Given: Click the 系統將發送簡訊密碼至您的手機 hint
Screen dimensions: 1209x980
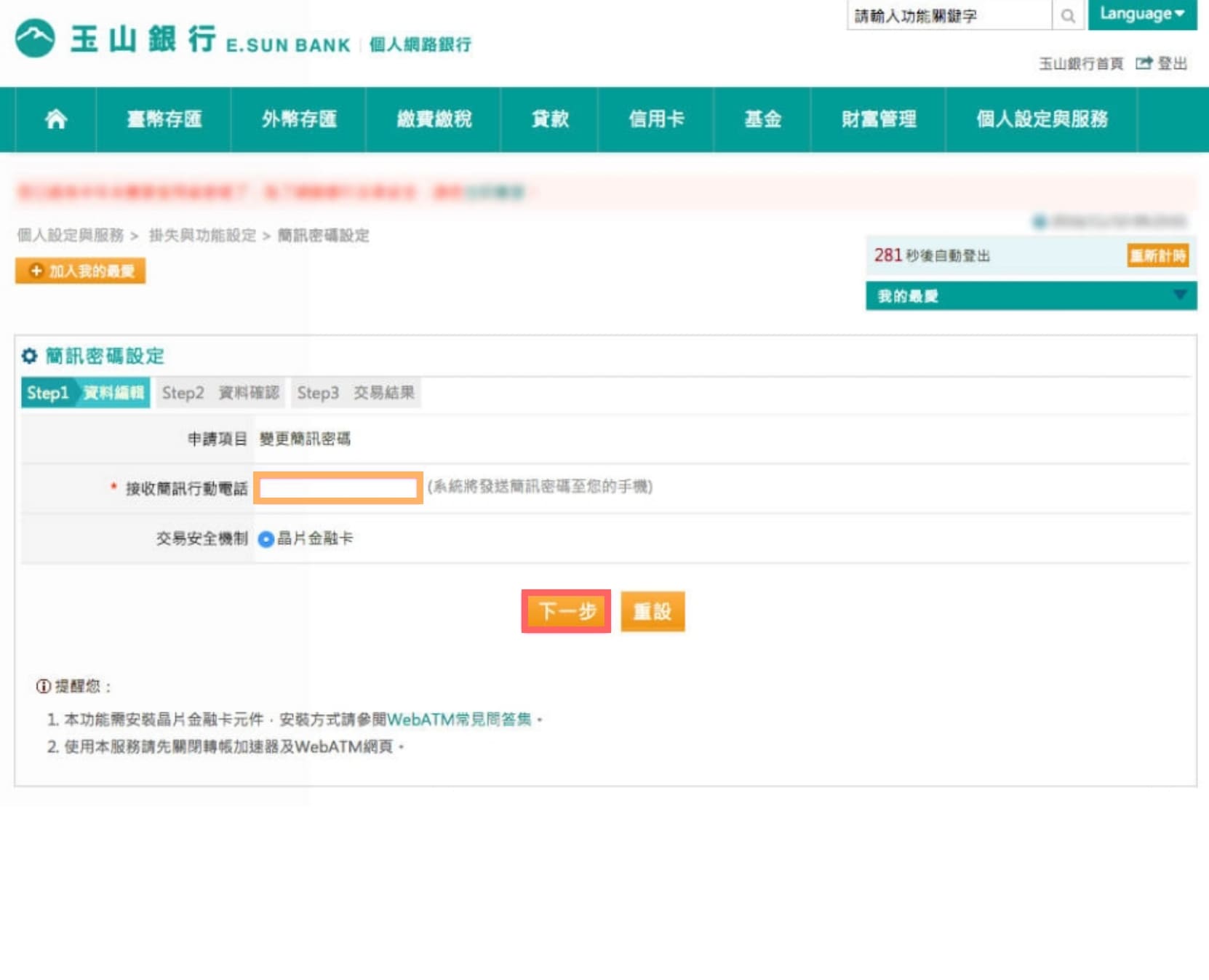Looking at the screenshot, I should tap(540, 486).
